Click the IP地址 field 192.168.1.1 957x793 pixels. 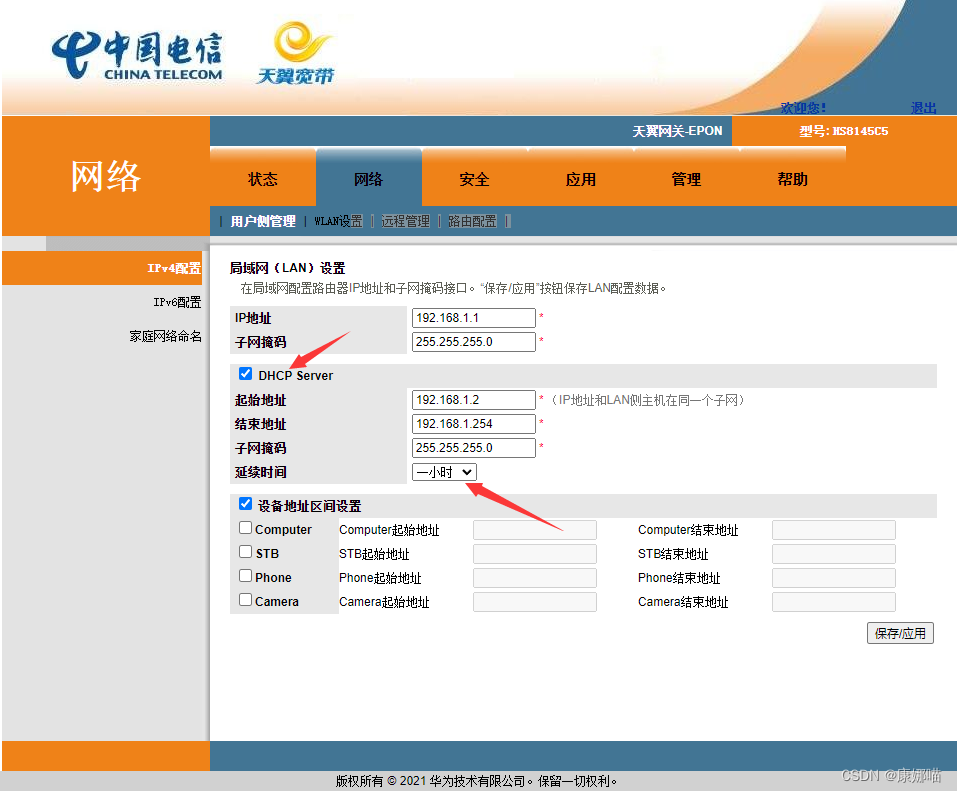click(x=474, y=318)
